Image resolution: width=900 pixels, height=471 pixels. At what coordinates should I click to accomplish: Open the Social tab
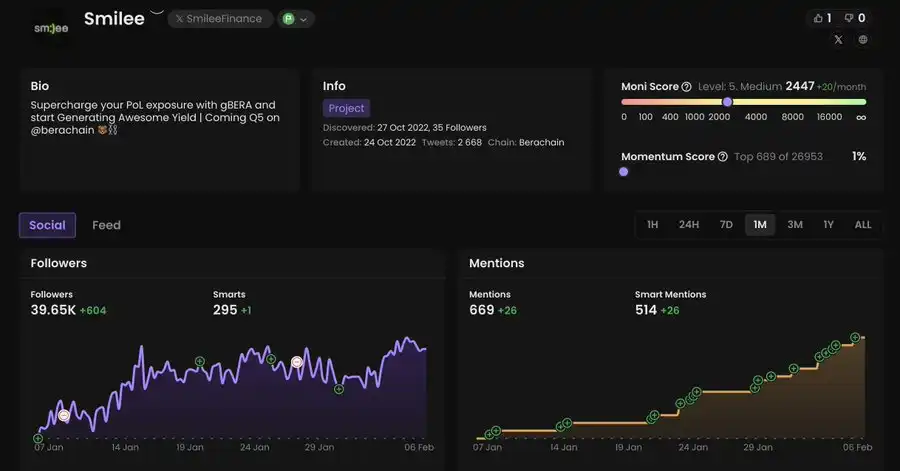click(47, 225)
